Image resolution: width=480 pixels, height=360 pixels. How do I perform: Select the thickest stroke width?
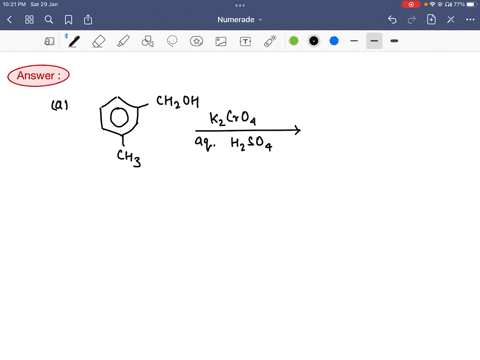(394, 41)
